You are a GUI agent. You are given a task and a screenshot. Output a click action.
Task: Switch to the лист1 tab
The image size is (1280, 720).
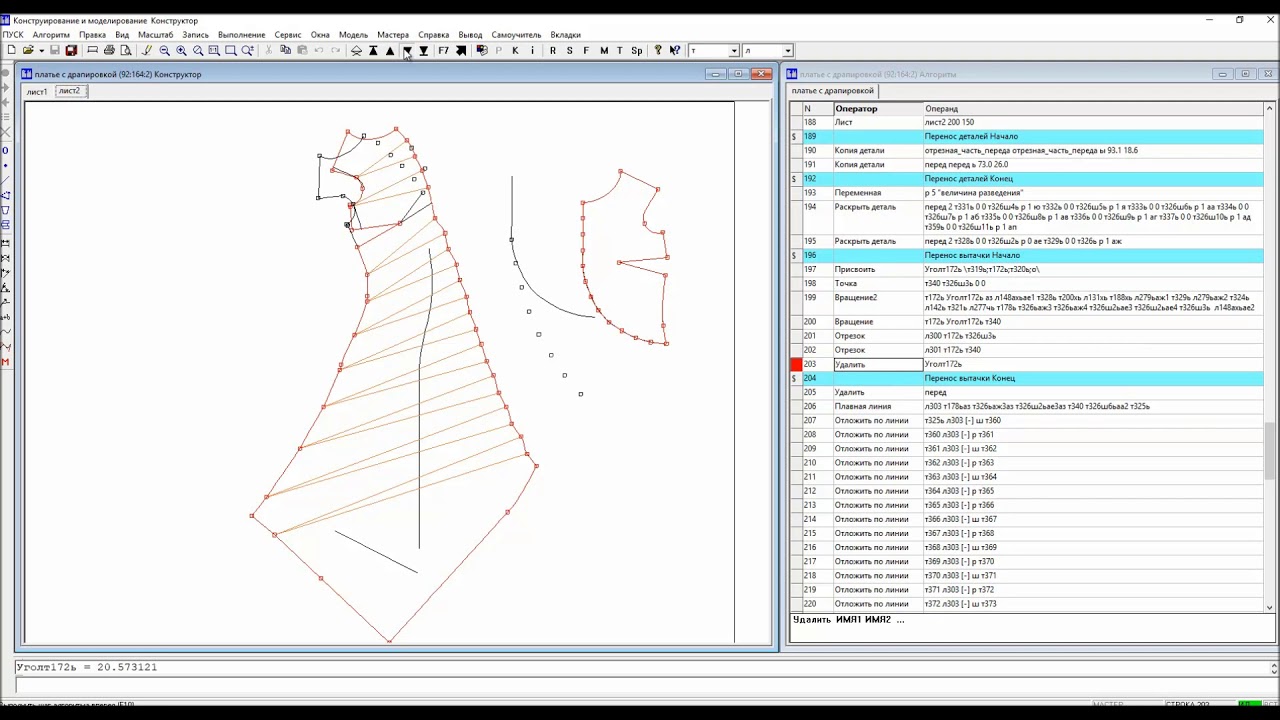point(37,91)
